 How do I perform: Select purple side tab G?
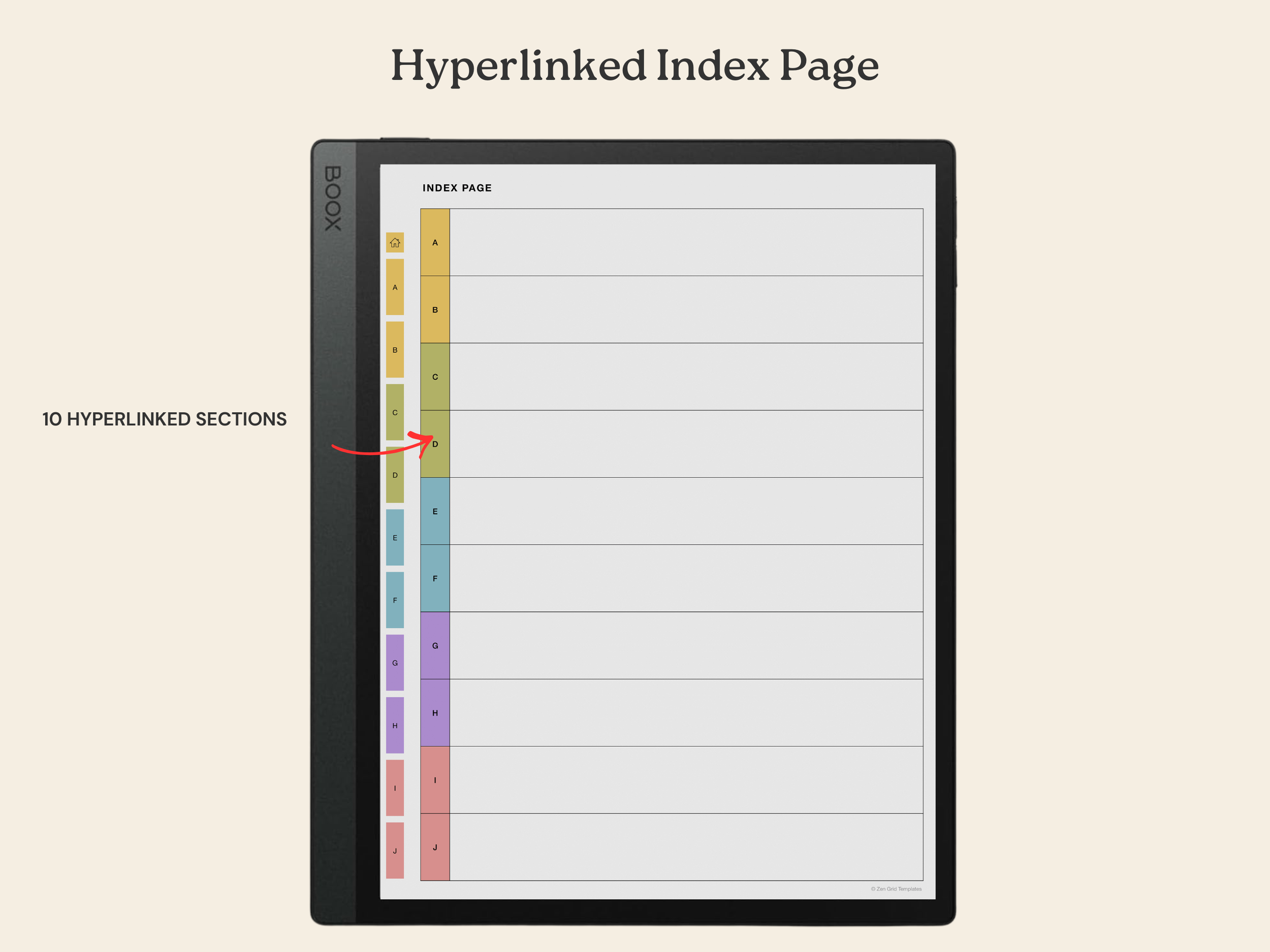click(394, 663)
